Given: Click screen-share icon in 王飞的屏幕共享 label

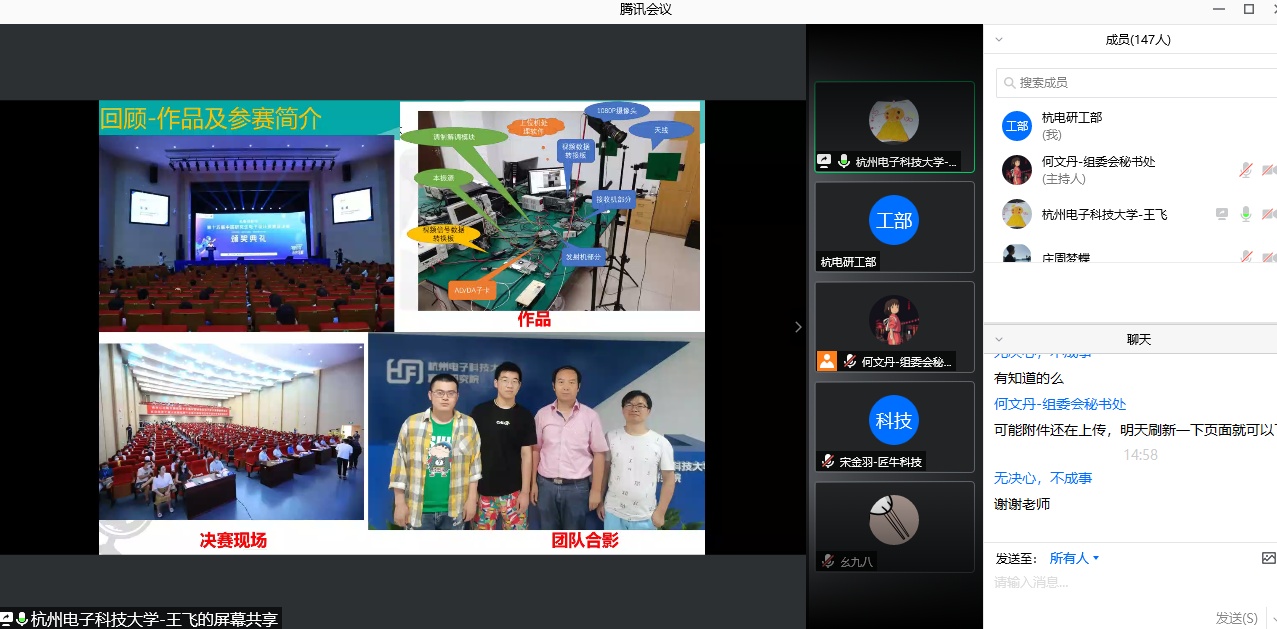Looking at the screenshot, I should [7, 619].
